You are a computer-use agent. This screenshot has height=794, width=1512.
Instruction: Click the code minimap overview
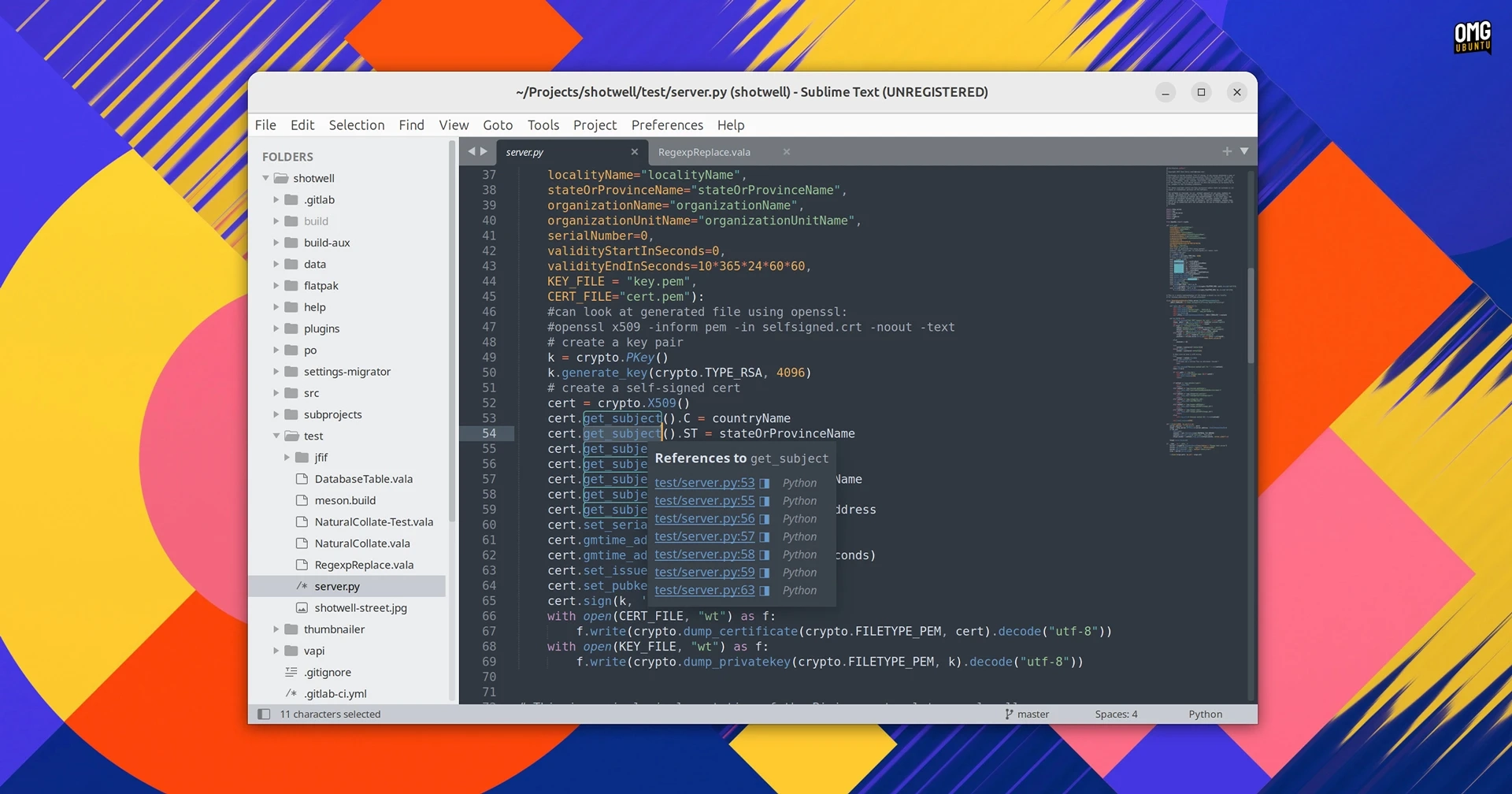1203,311
